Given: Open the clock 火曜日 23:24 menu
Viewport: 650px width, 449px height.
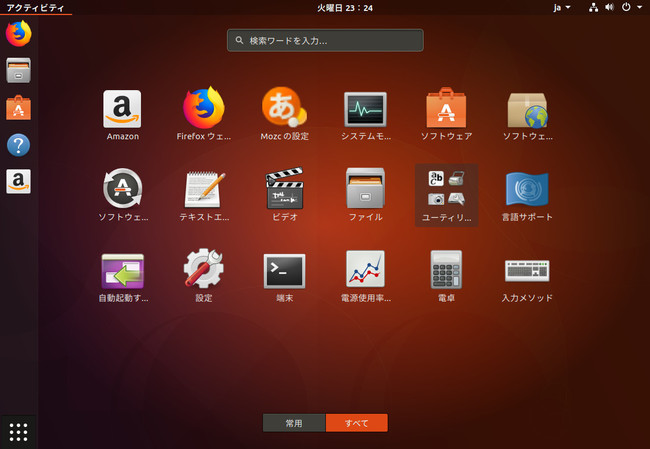Looking at the screenshot, I should [345, 7].
